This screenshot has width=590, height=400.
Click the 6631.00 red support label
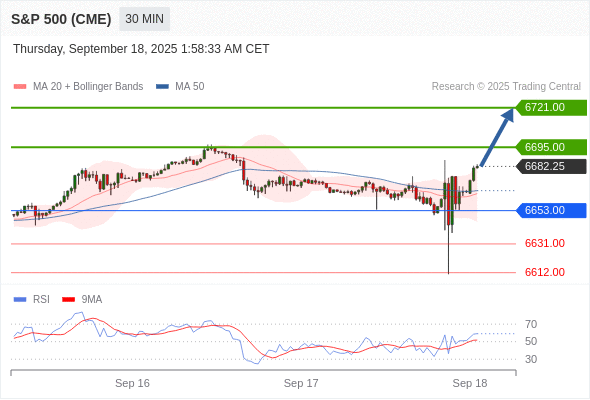[x=545, y=243]
